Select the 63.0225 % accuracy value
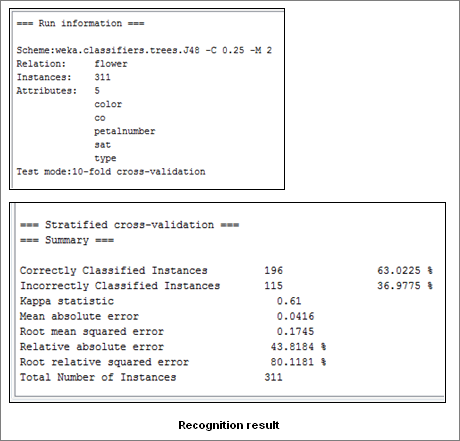460x441 pixels. [405, 270]
